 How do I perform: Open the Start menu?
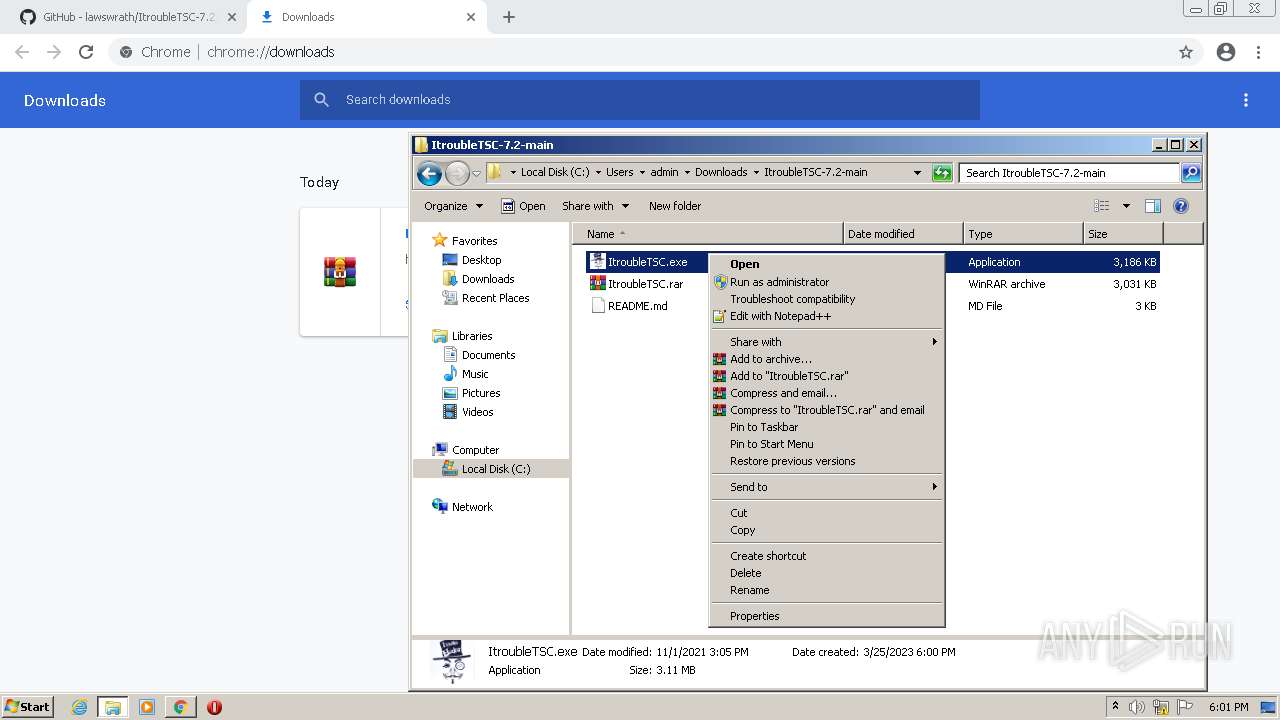(27, 707)
